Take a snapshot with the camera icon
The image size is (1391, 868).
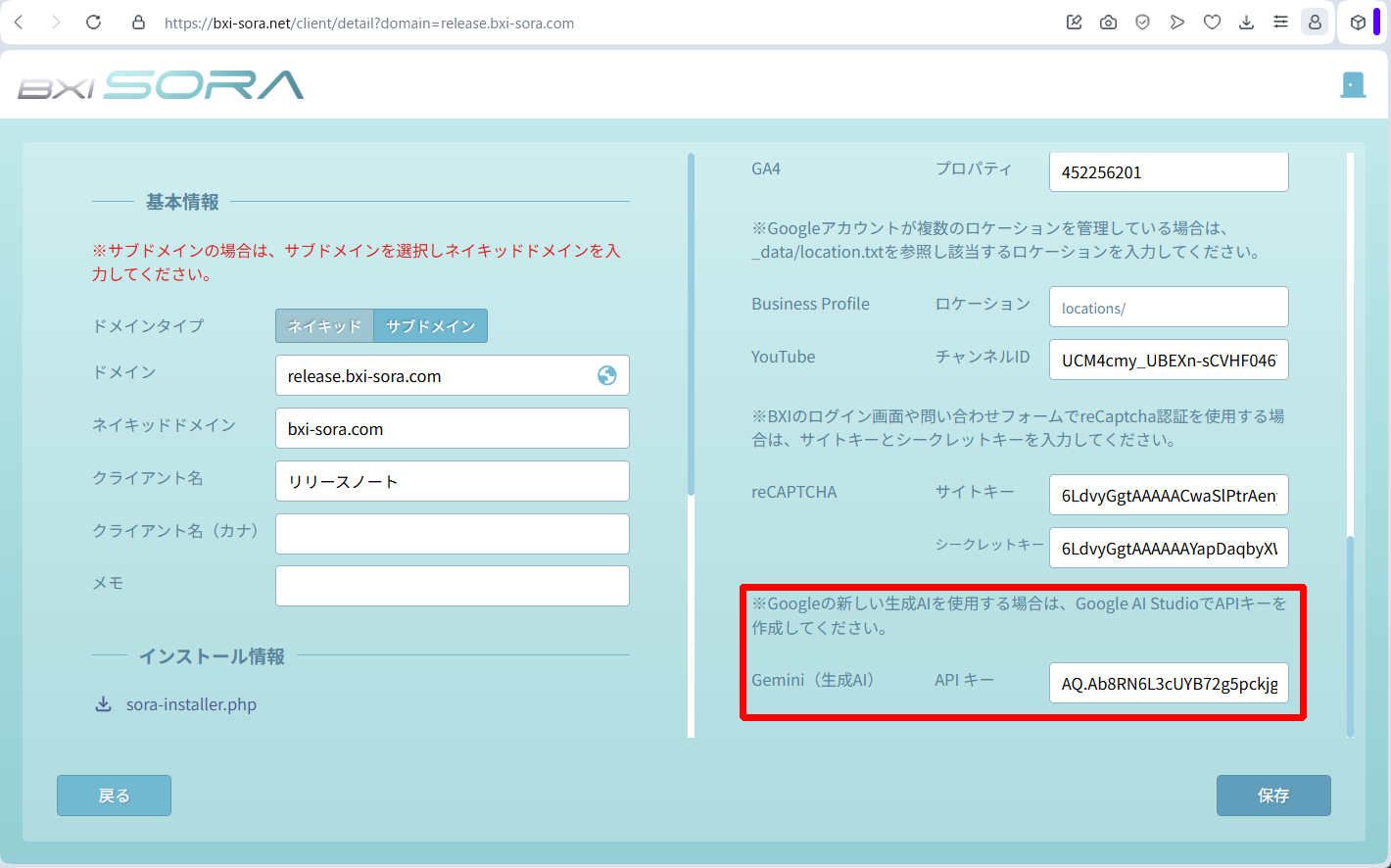[1109, 23]
